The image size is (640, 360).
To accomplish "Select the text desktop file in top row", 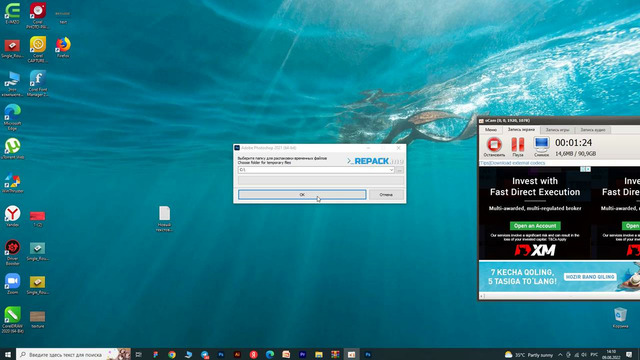I will (x=63, y=17).
